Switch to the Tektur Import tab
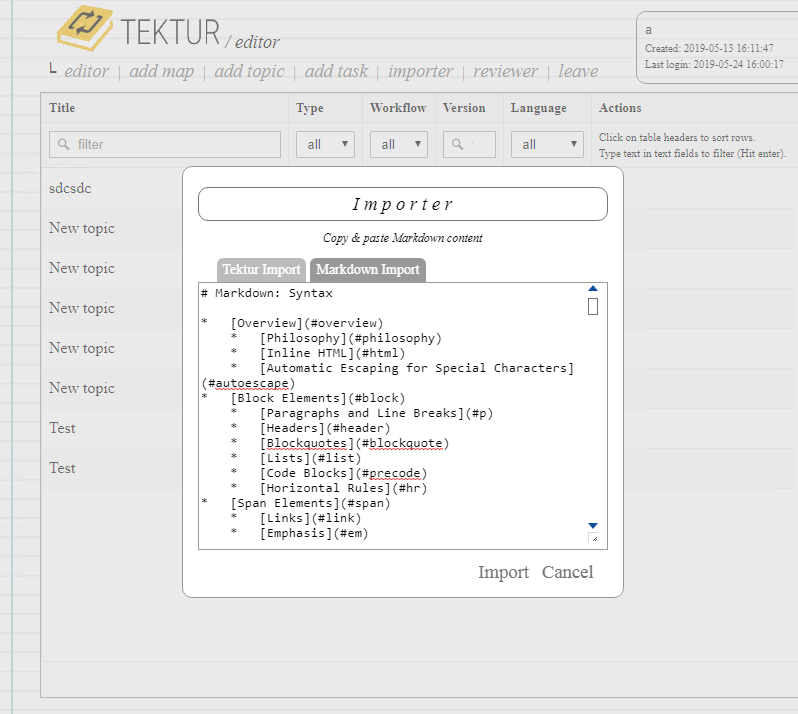The width and height of the screenshot is (798, 714). pos(261,269)
